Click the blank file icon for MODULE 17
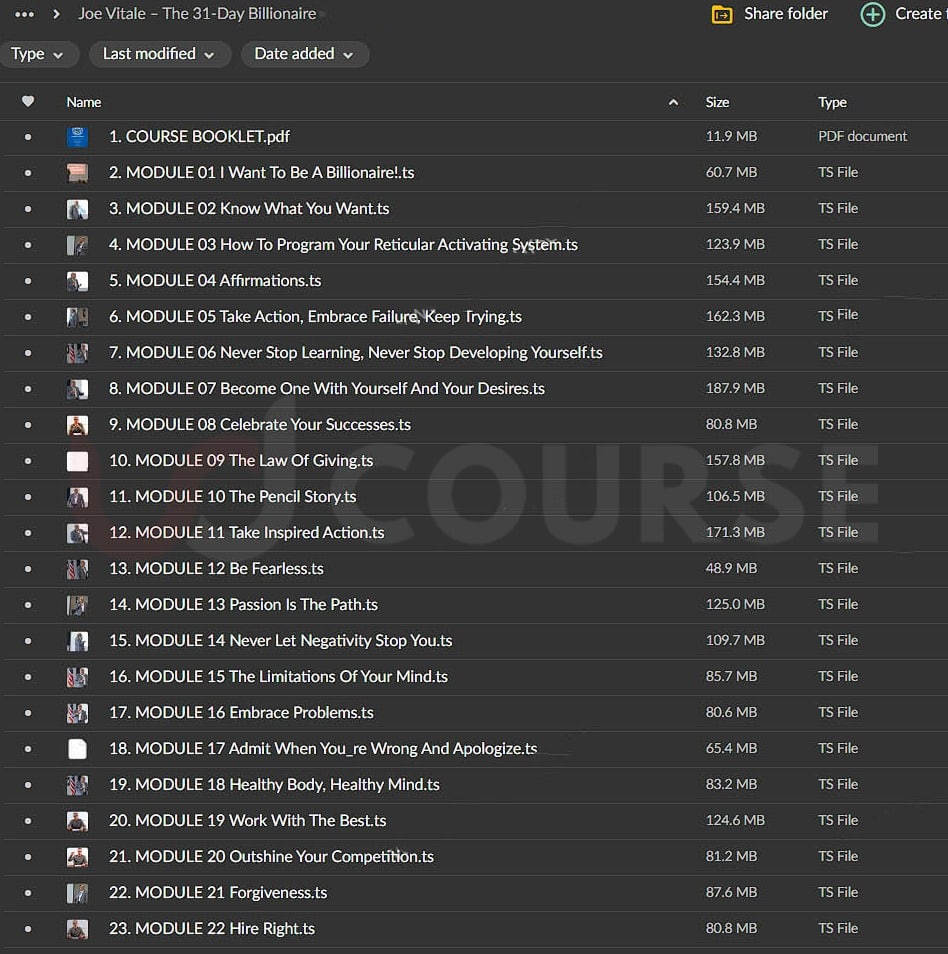 [77, 749]
